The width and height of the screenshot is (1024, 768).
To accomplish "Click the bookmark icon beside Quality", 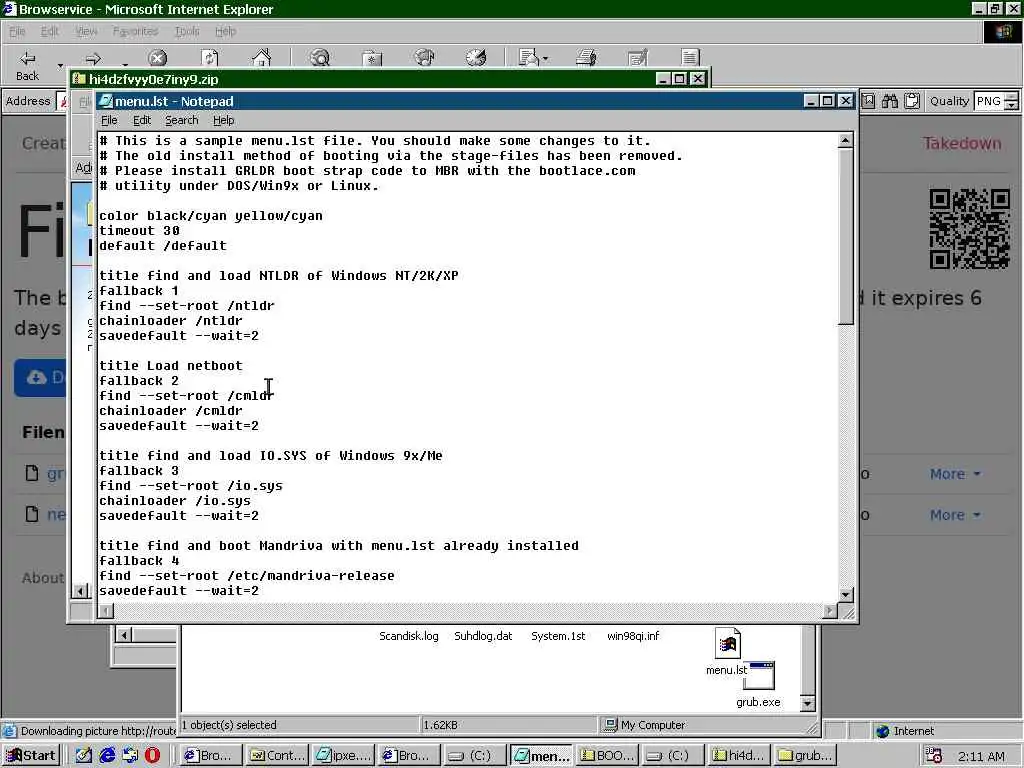I will [x=869, y=101].
